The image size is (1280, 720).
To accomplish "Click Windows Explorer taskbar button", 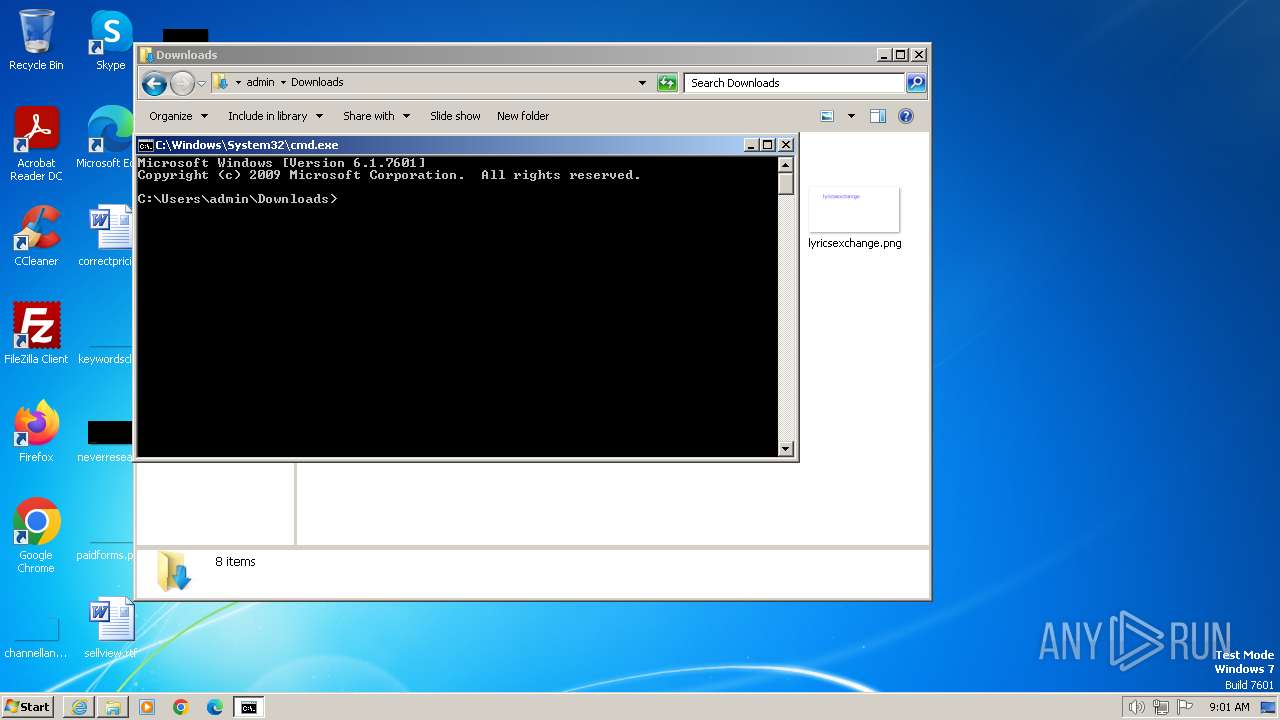I will [113, 707].
